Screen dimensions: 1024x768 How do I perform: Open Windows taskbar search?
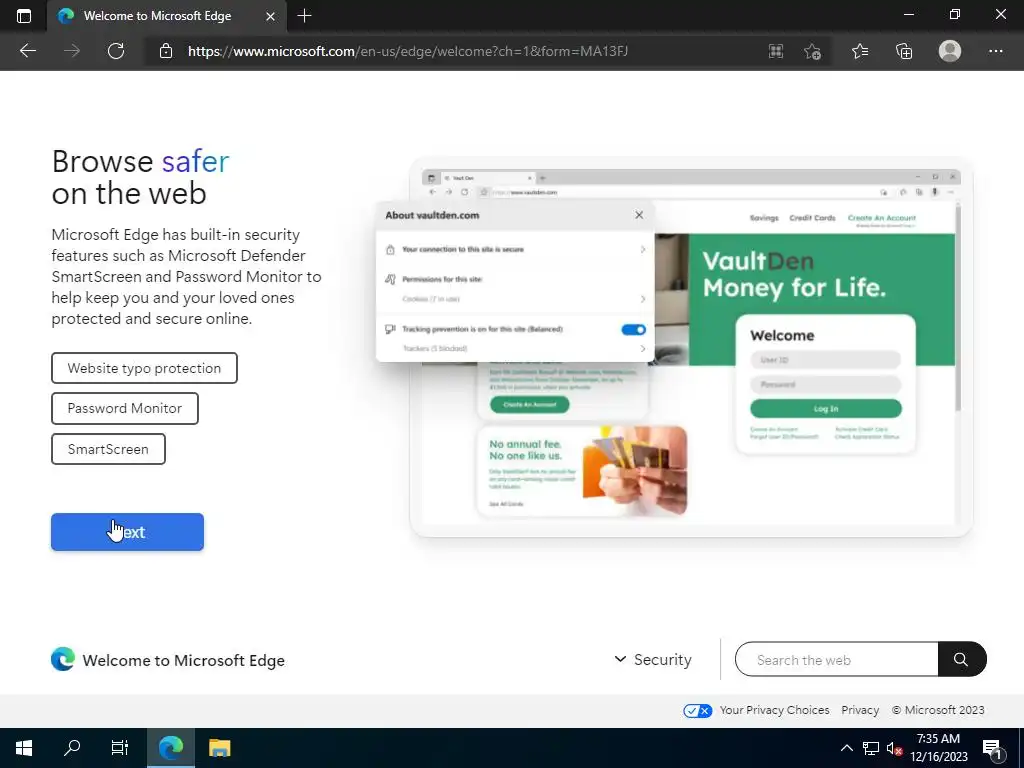point(72,748)
